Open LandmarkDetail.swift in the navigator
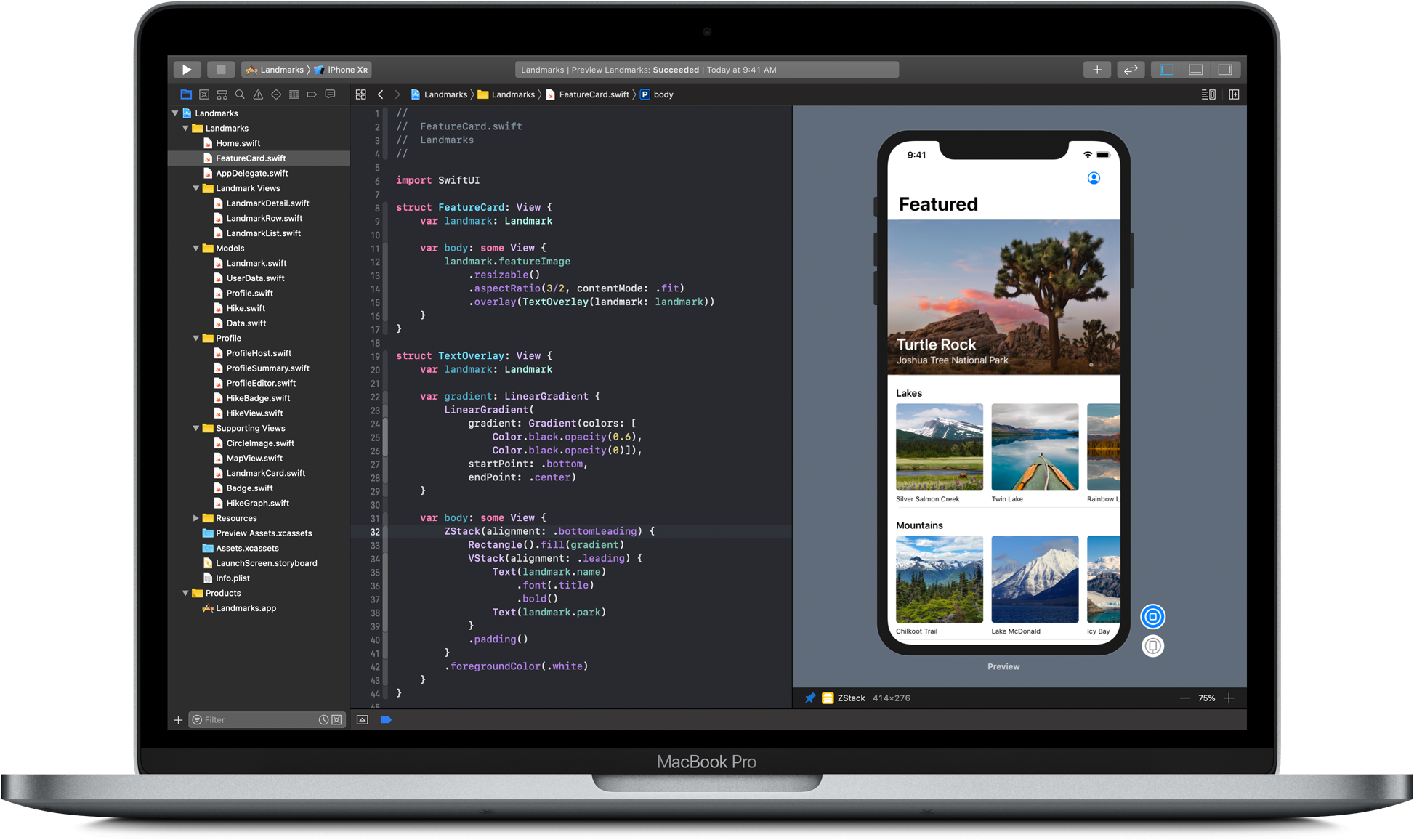Screen dimensions: 1414x840 click(x=267, y=203)
